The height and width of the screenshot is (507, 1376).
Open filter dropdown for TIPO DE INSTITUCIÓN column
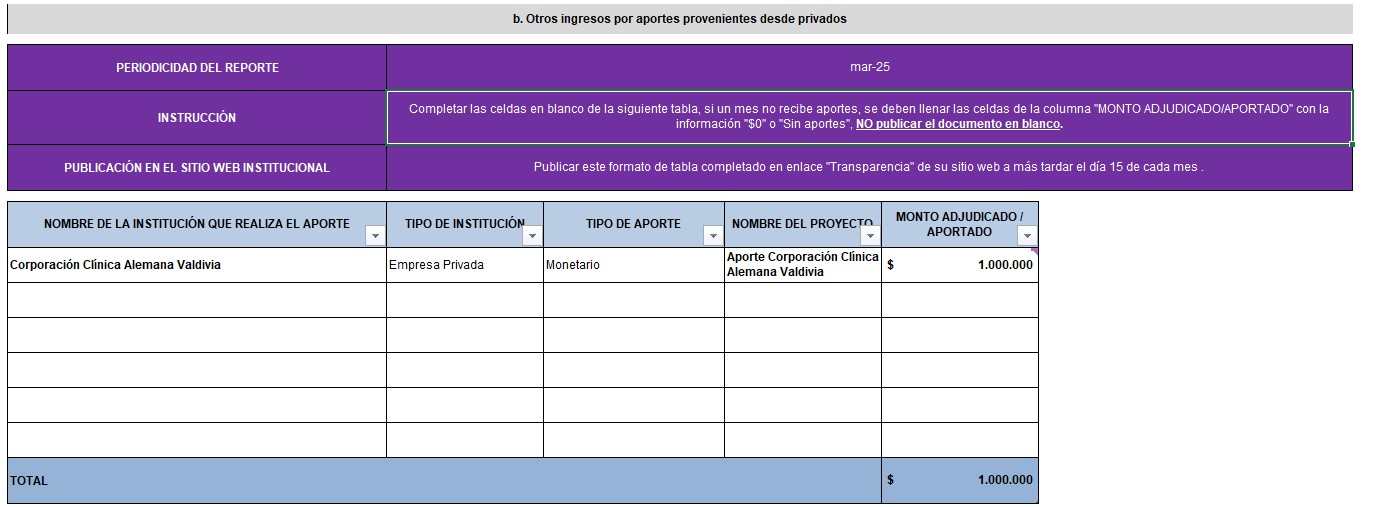[x=532, y=236]
